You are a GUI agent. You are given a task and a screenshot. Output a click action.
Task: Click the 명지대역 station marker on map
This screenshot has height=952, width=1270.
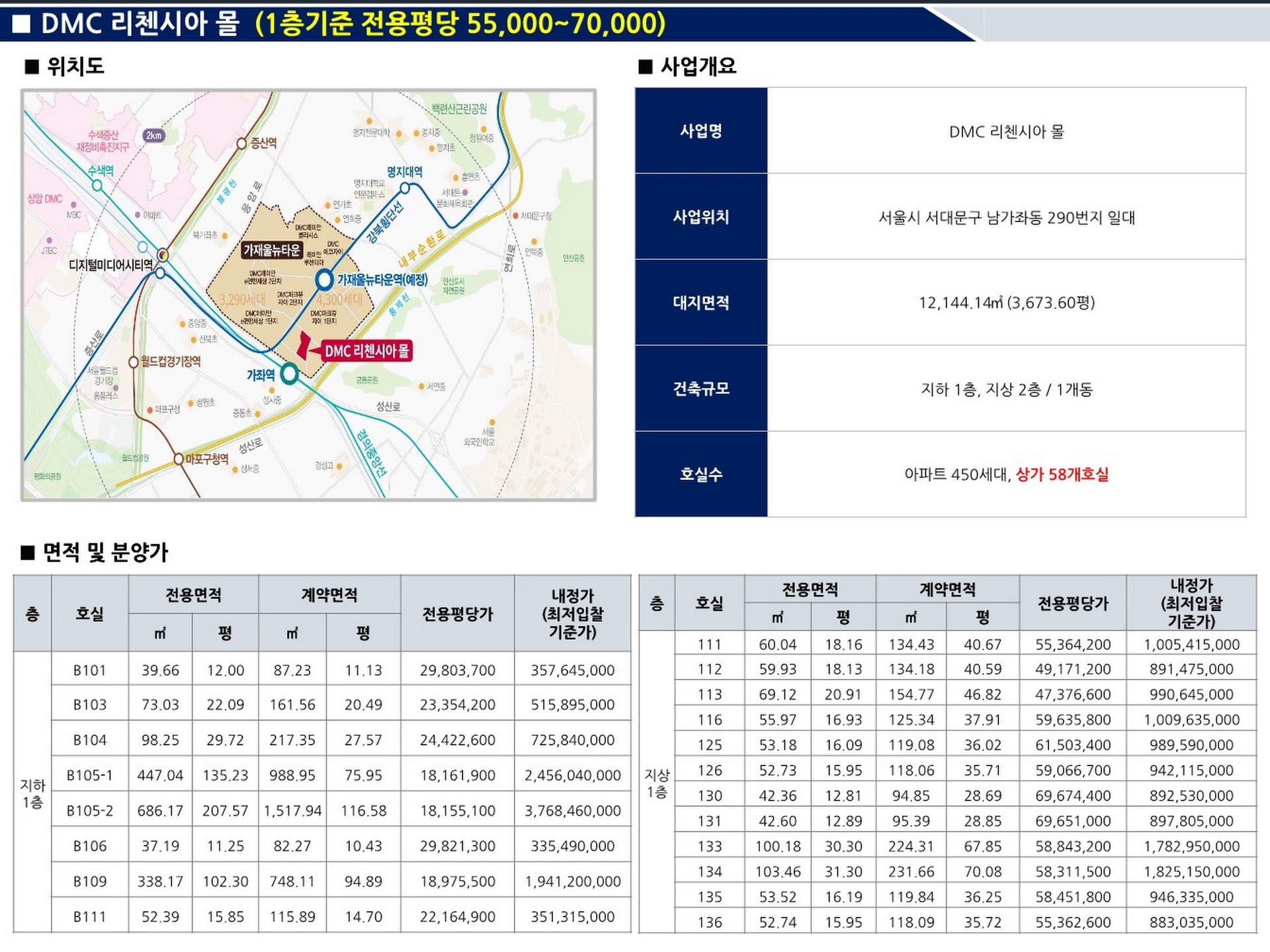(x=405, y=188)
